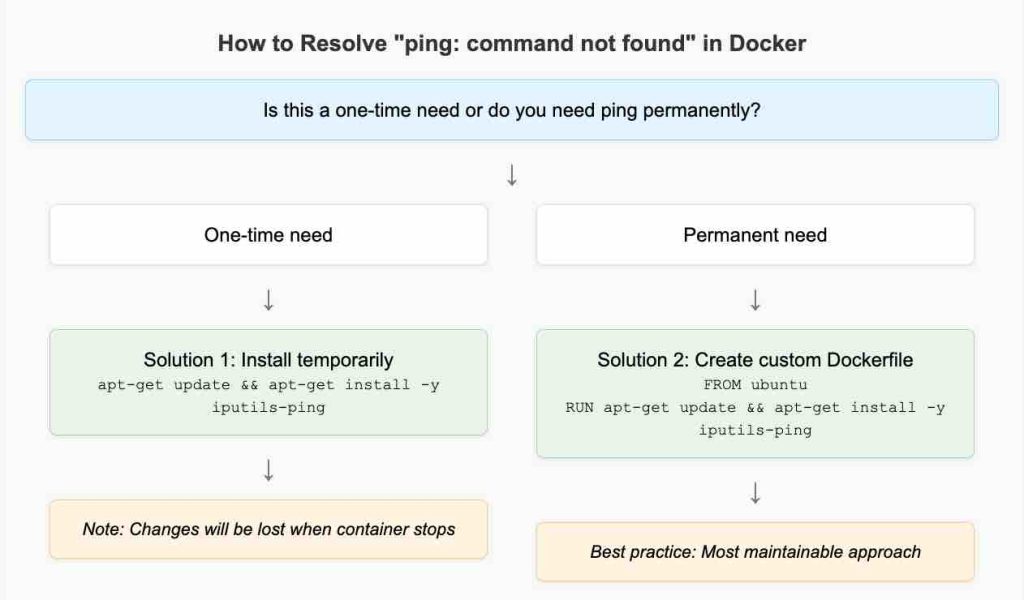The image size is (1024, 600).
Task: Click the first apt-get command line in Solution 1
Action: point(268,384)
